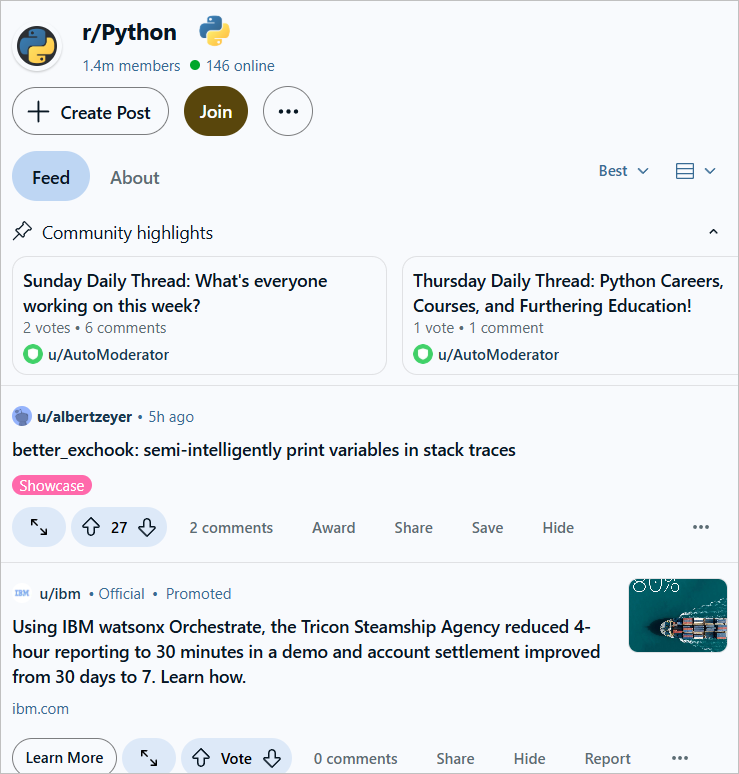739x774 pixels.
Task: Expand the IBM promoted post with the arrows icon
Action: (149, 758)
